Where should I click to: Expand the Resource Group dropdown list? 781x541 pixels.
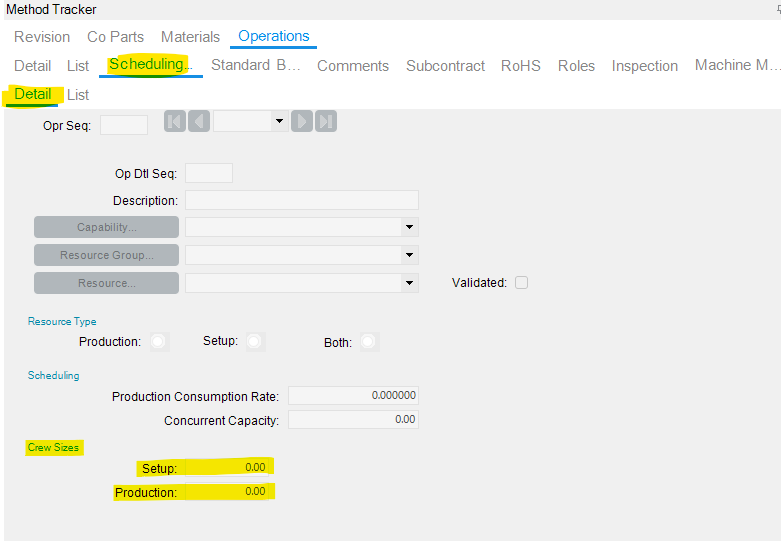click(x=409, y=255)
